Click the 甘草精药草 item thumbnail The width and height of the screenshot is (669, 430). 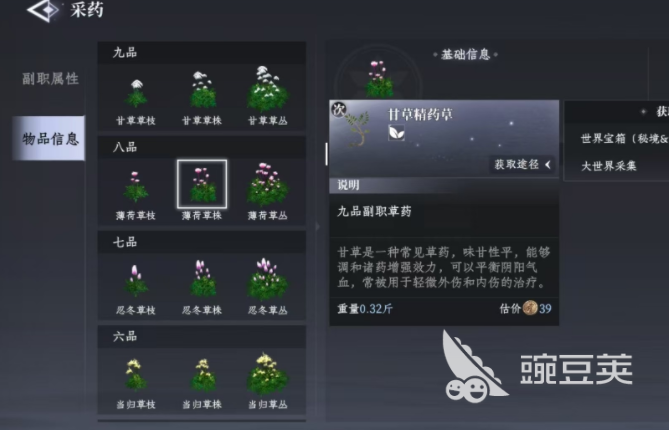click(x=356, y=126)
